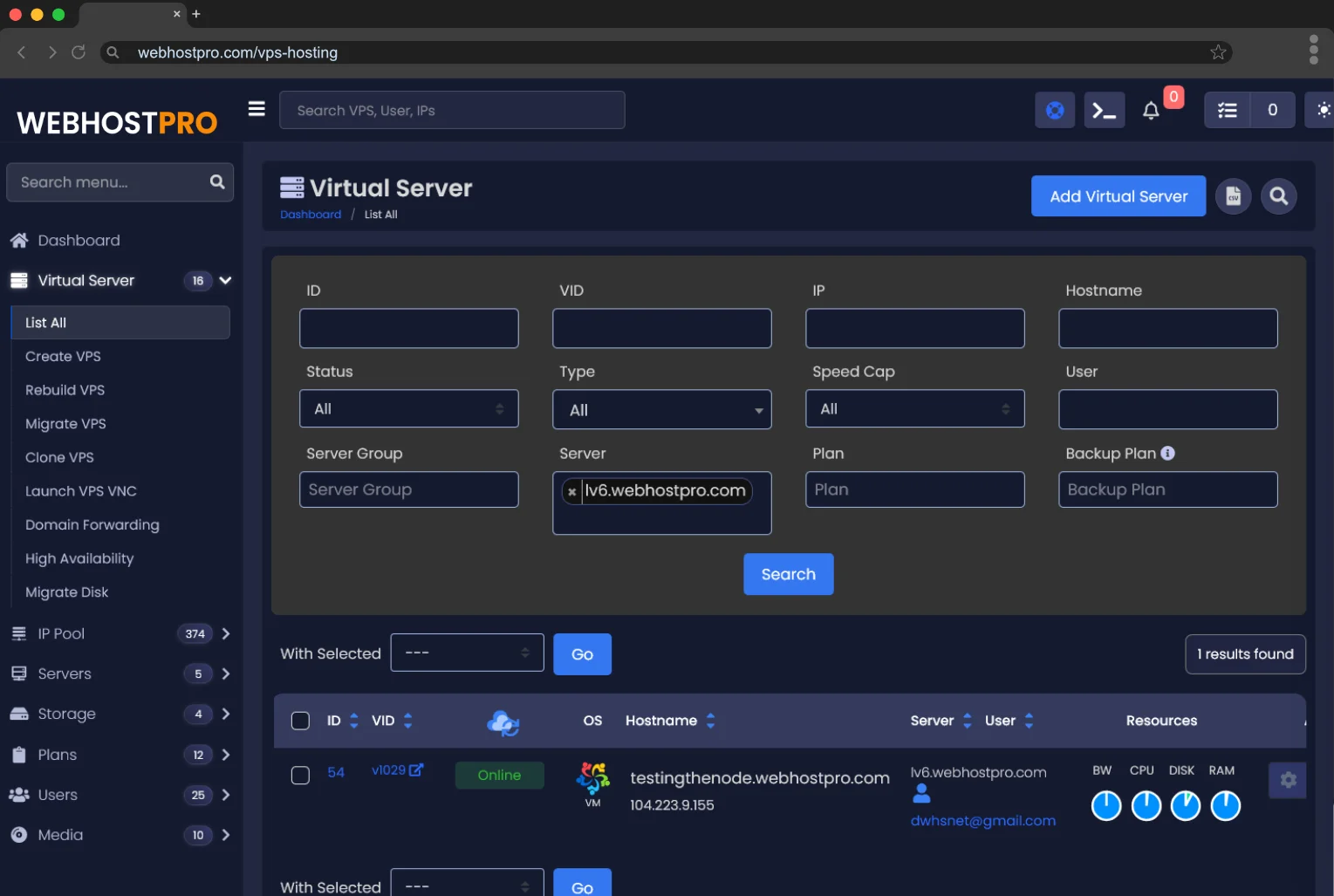Image resolution: width=1334 pixels, height=896 pixels.
Task: Bookmark page with star icon
Action: (1218, 52)
